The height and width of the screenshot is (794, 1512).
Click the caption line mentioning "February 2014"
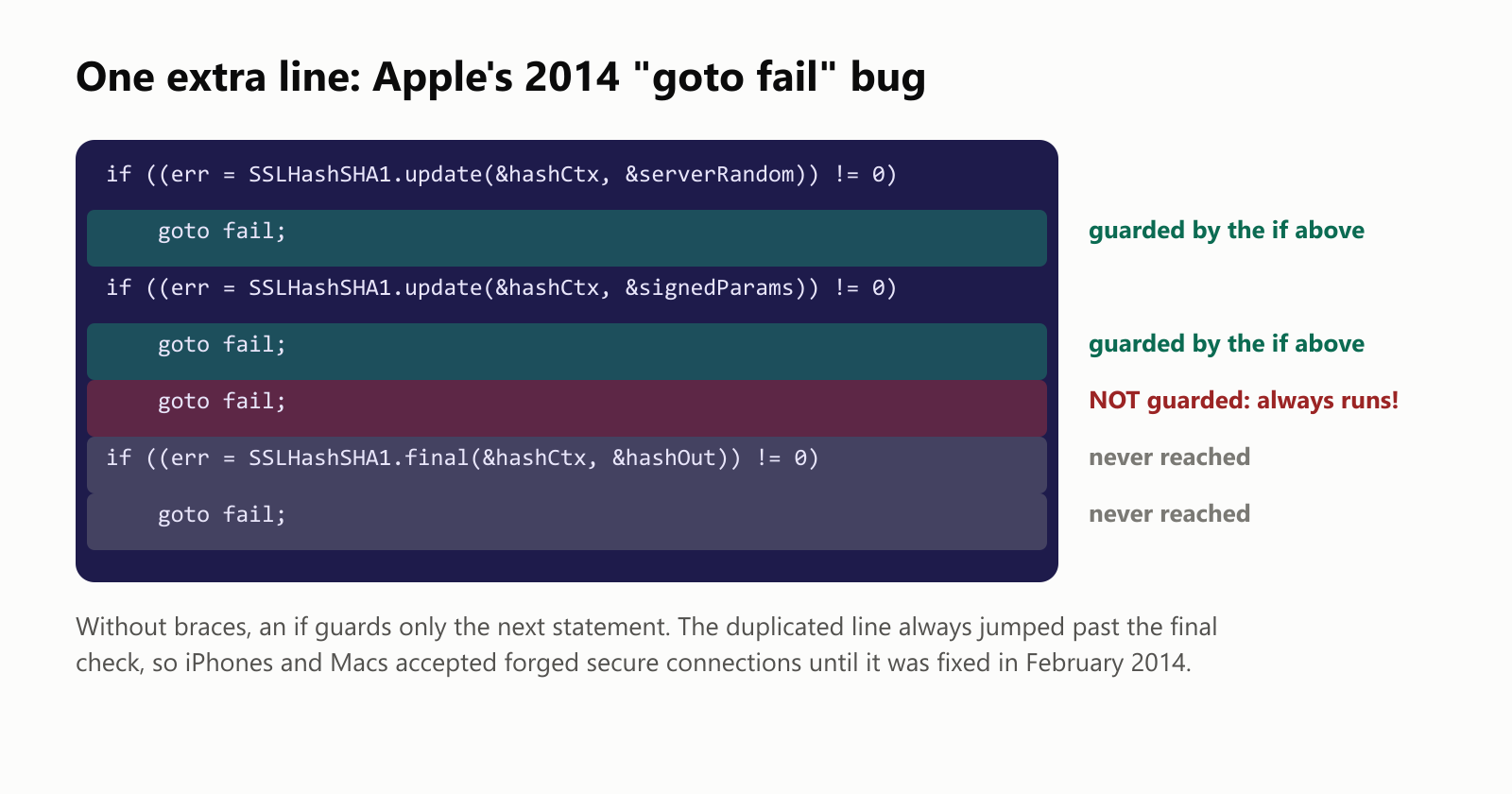(633, 663)
